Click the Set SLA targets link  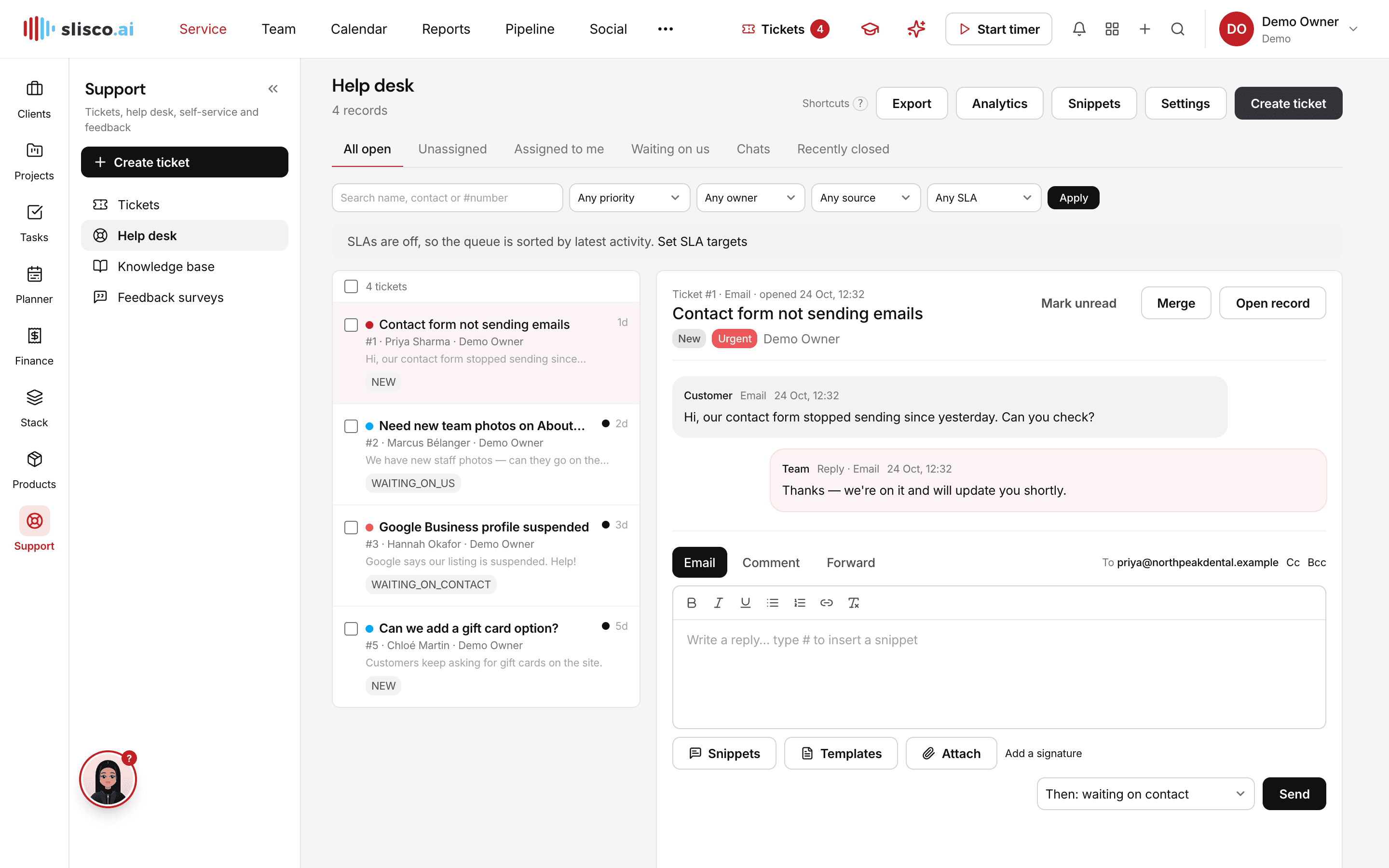[702, 242]
